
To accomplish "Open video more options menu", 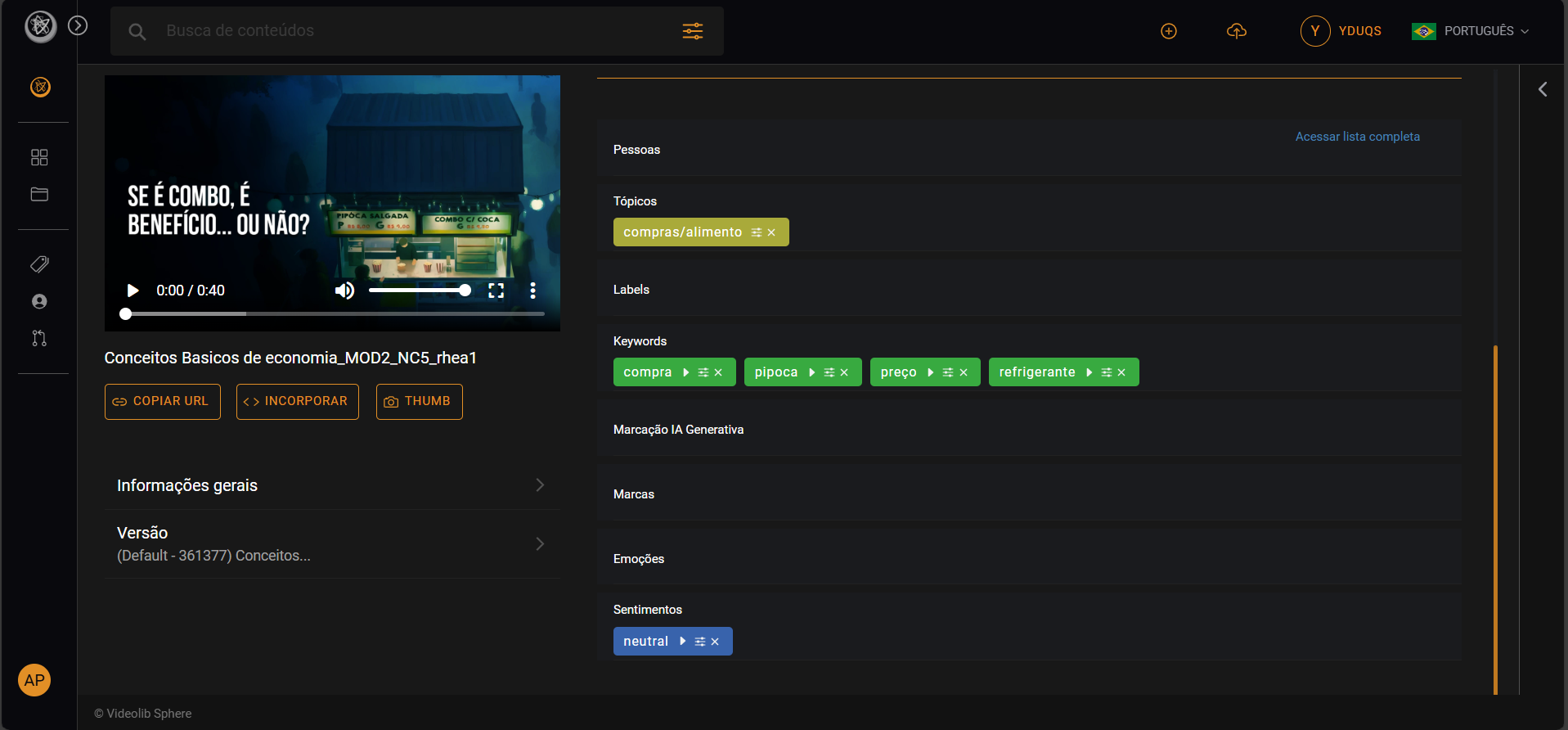I will coord(532,291).
